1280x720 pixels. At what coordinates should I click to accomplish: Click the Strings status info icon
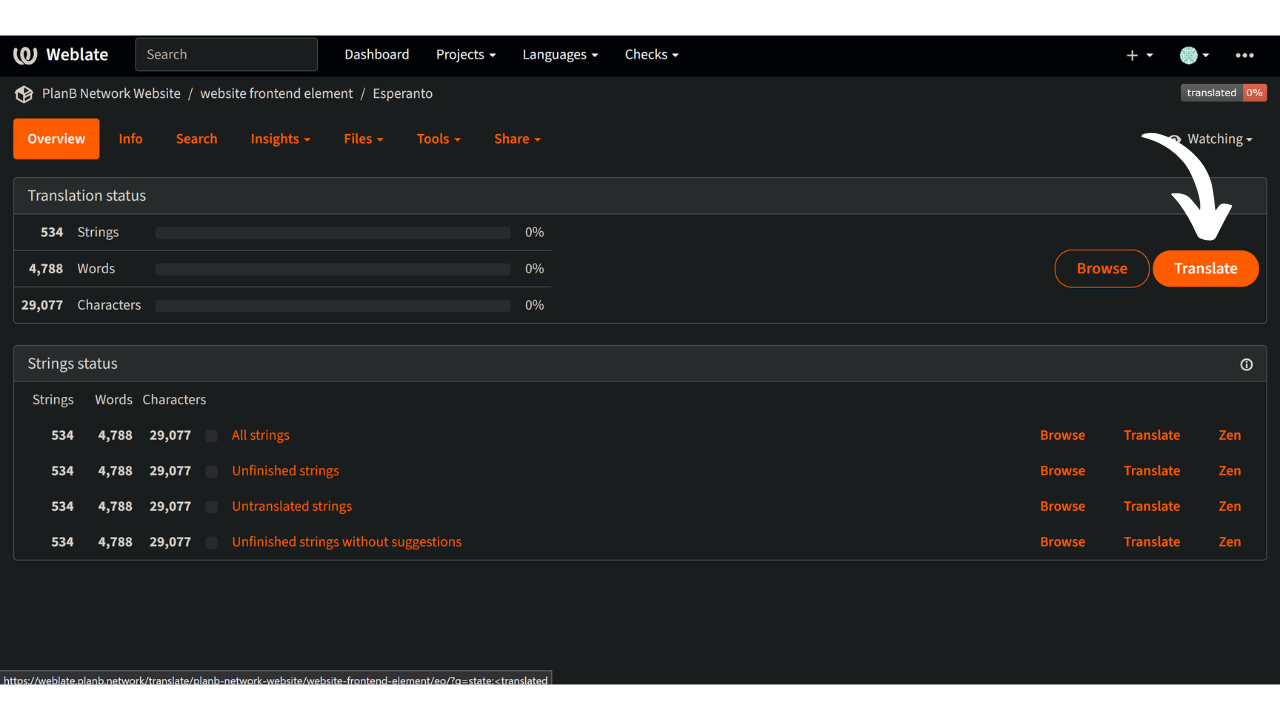click(1246, 365)
